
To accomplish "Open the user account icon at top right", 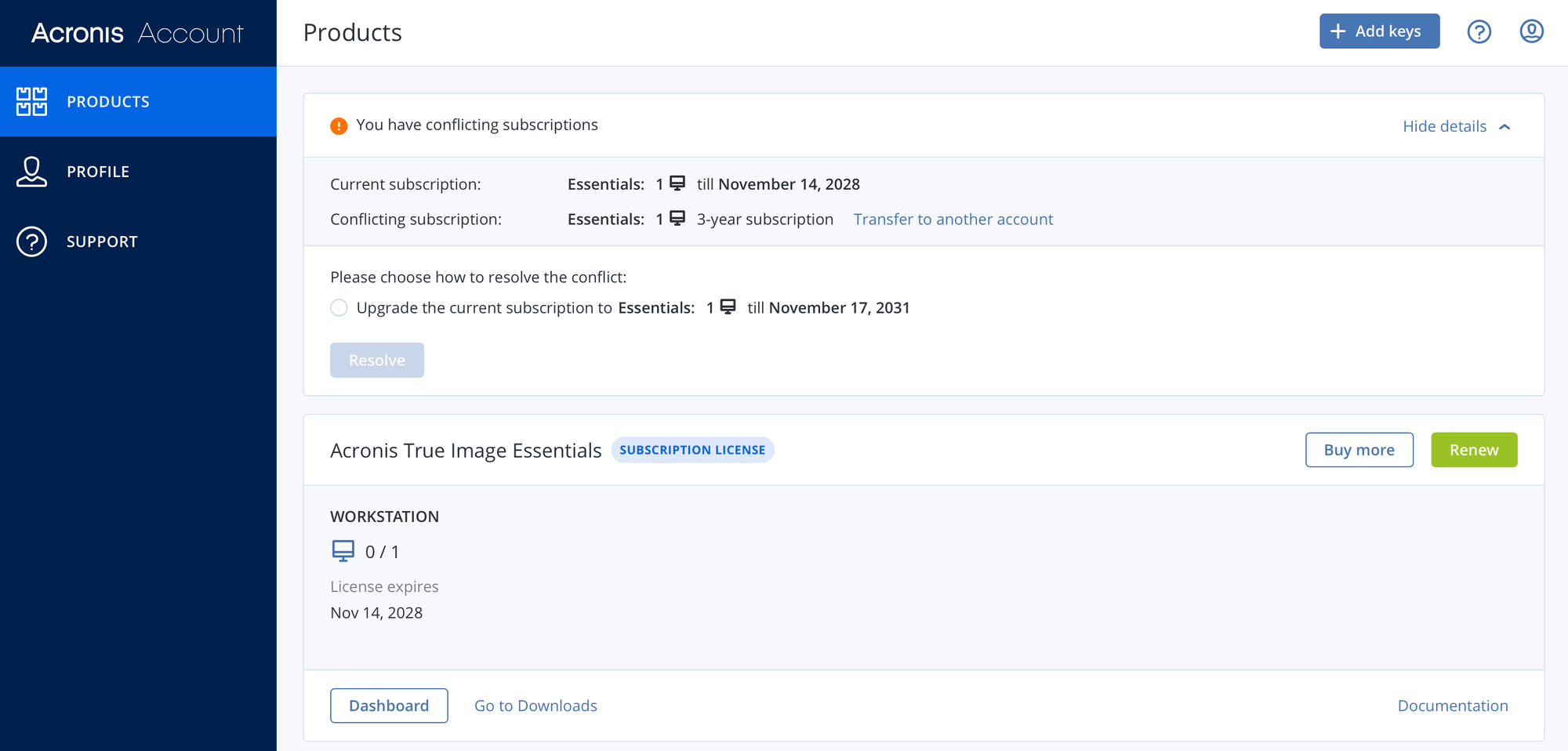I will 1531,32.
